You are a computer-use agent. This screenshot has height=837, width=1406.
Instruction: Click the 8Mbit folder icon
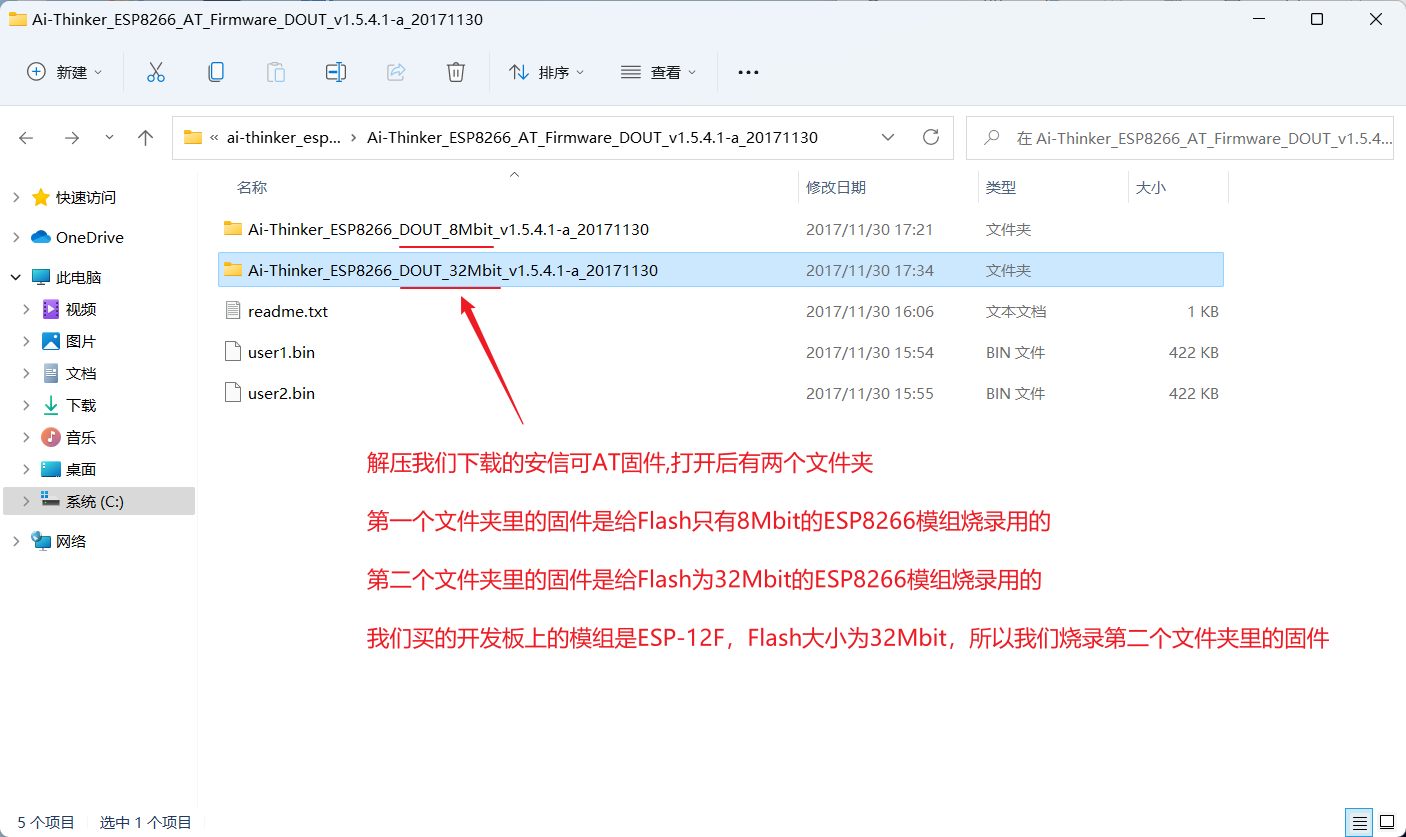tap(233, 229)
